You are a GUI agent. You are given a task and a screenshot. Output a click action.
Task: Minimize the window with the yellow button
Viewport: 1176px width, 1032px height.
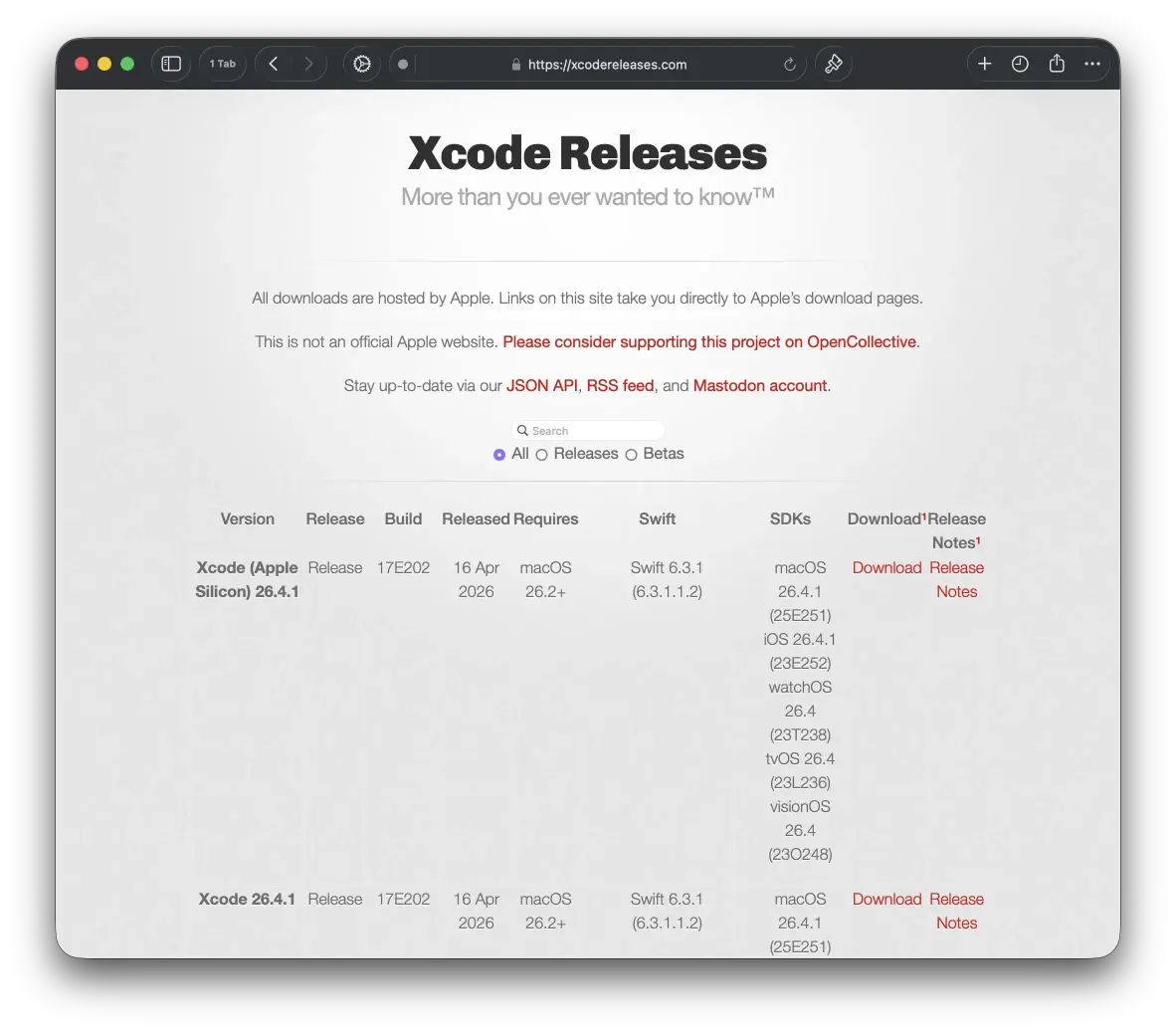coord(104,64)
